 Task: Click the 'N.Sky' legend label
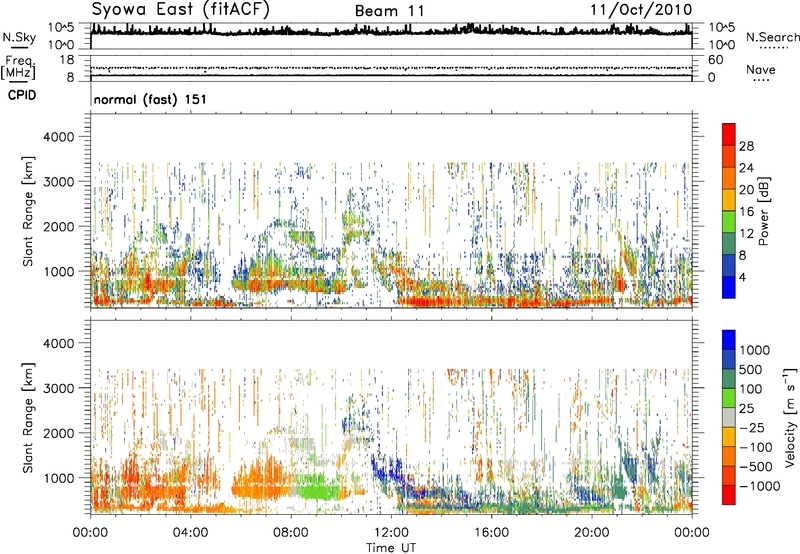pyautogui.click(x=19, y=37)
